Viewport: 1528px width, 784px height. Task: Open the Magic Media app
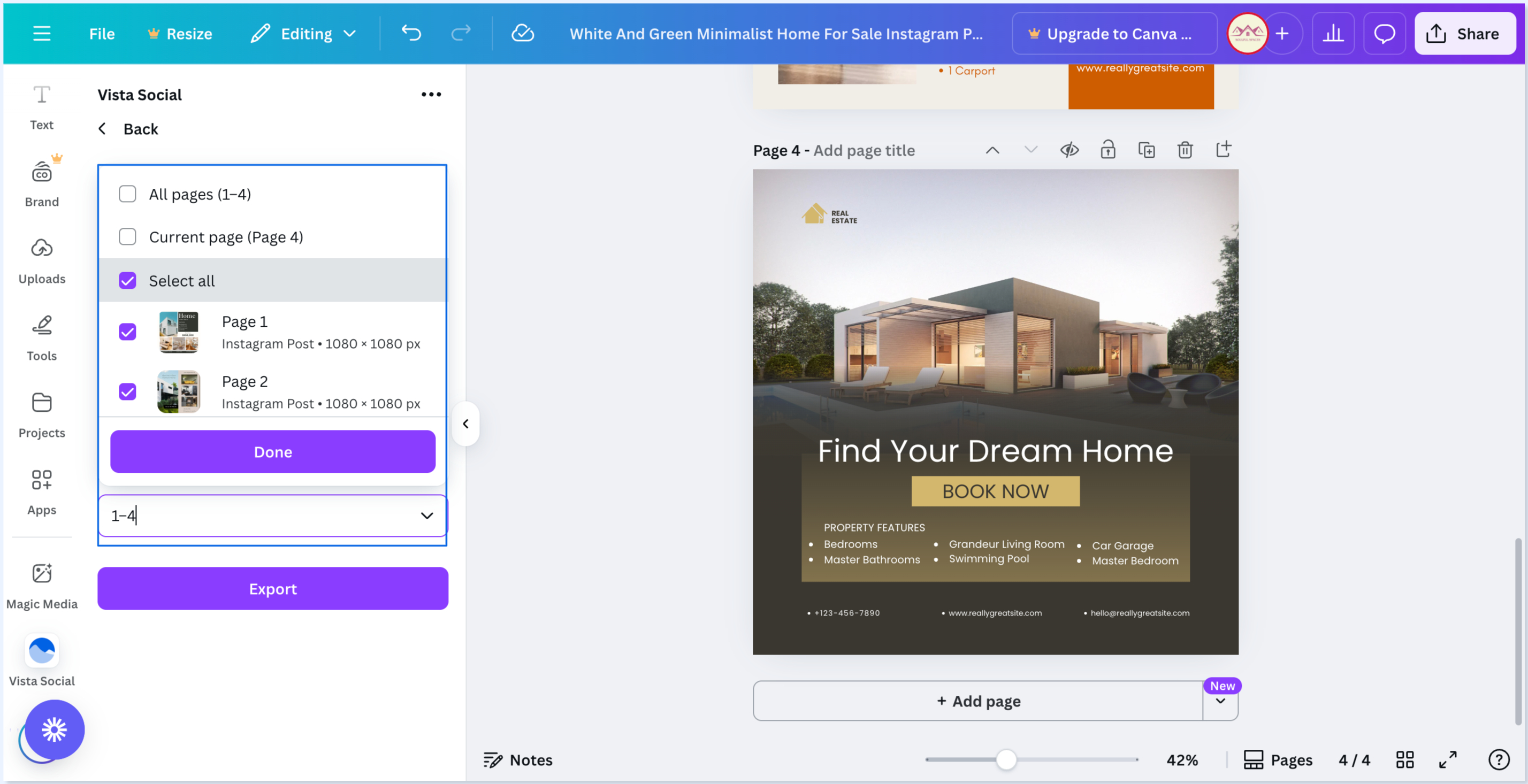(42, 585)
